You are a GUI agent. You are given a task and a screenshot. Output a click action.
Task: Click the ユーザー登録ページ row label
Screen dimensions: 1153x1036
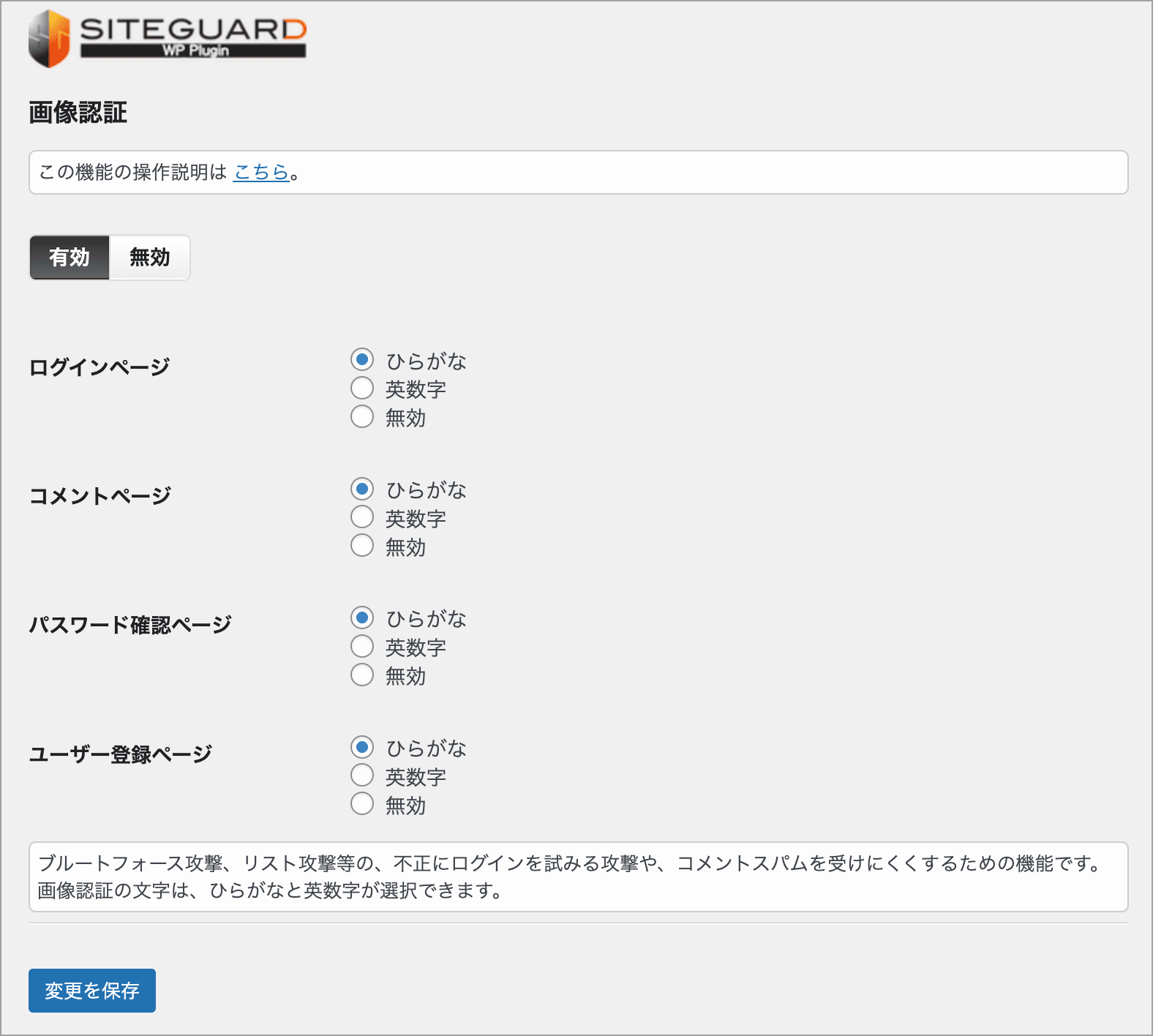point(121,754)
